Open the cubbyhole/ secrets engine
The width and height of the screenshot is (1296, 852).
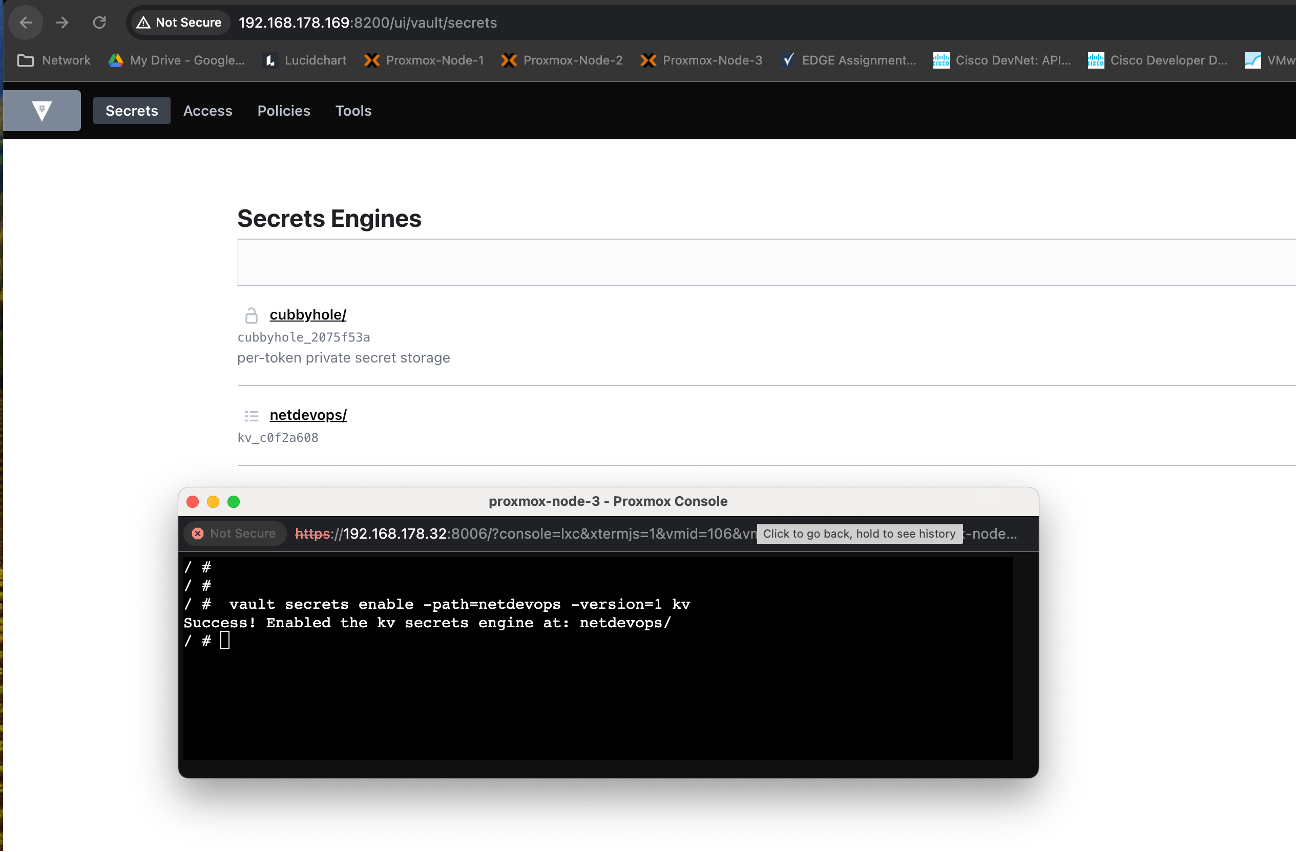[308, 315]
